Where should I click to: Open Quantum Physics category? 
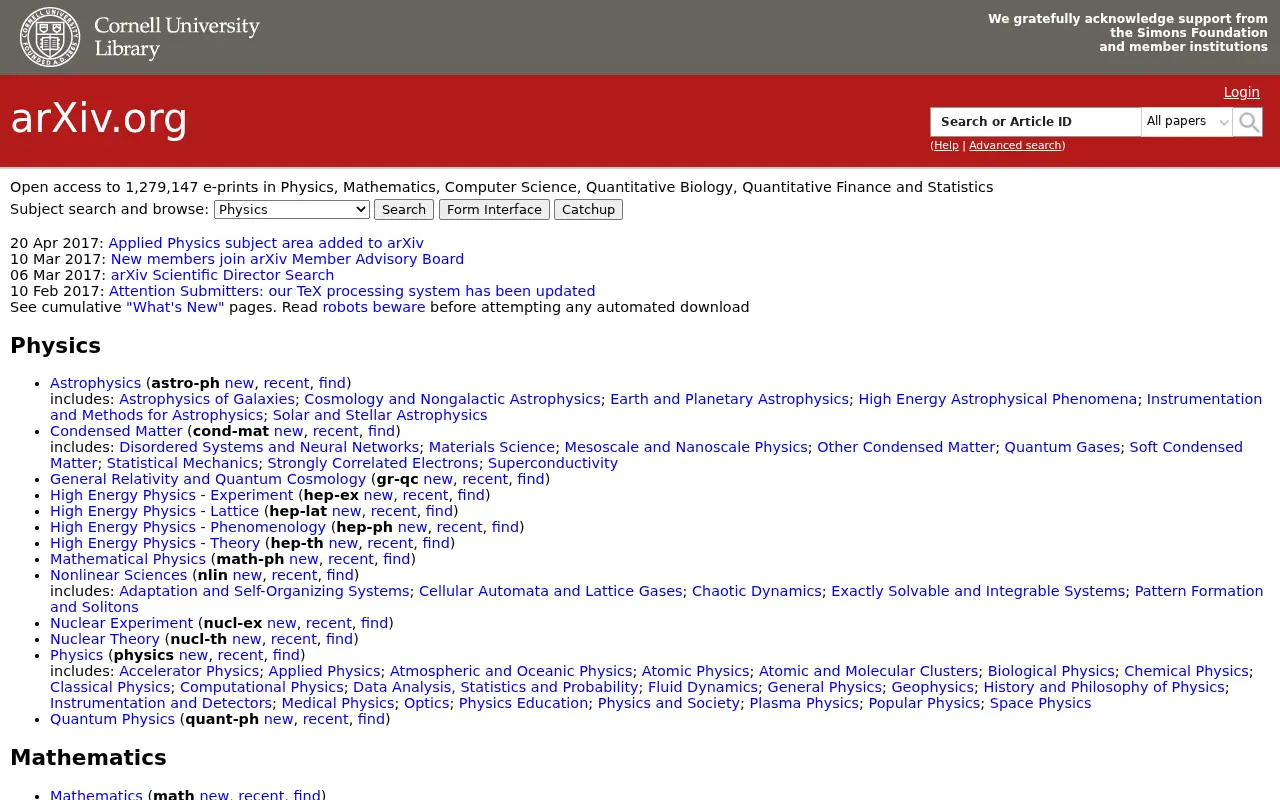(x=112, y=719)
